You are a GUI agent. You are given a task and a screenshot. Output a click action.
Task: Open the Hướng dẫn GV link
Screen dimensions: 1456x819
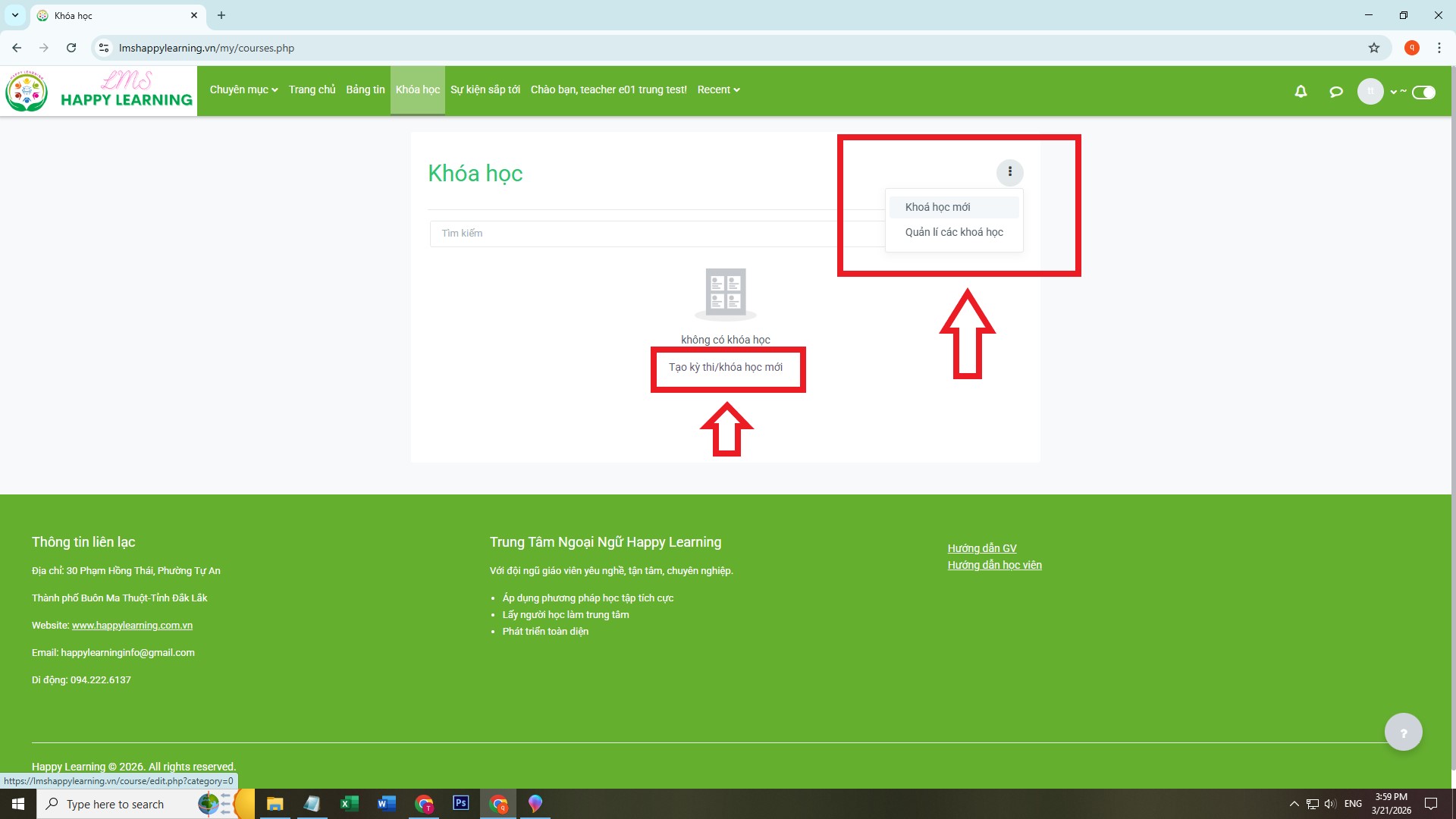tap(982, 548)
